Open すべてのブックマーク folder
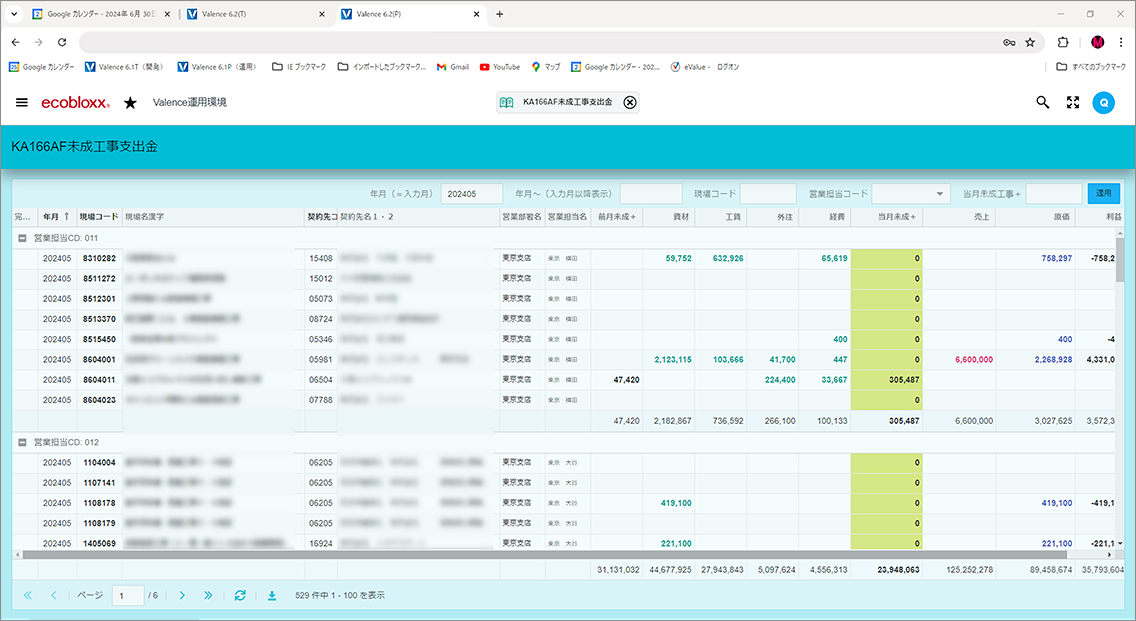 coord(1091,67)
